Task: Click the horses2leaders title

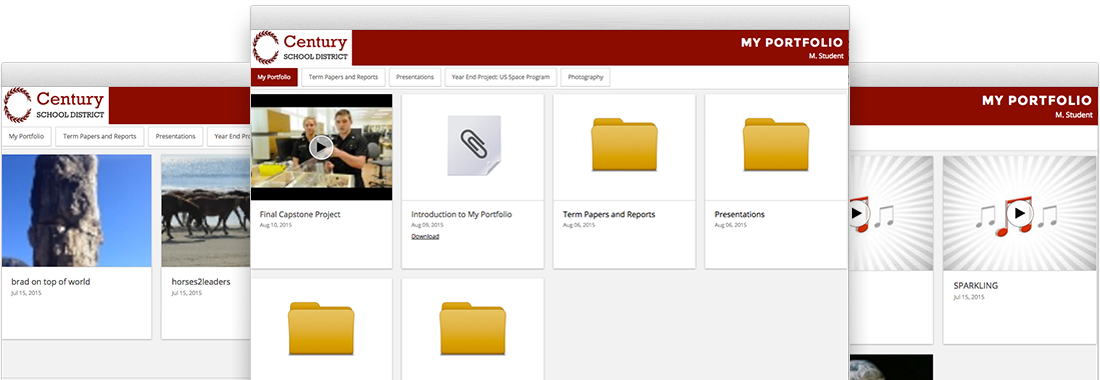Action: [201, 282]
